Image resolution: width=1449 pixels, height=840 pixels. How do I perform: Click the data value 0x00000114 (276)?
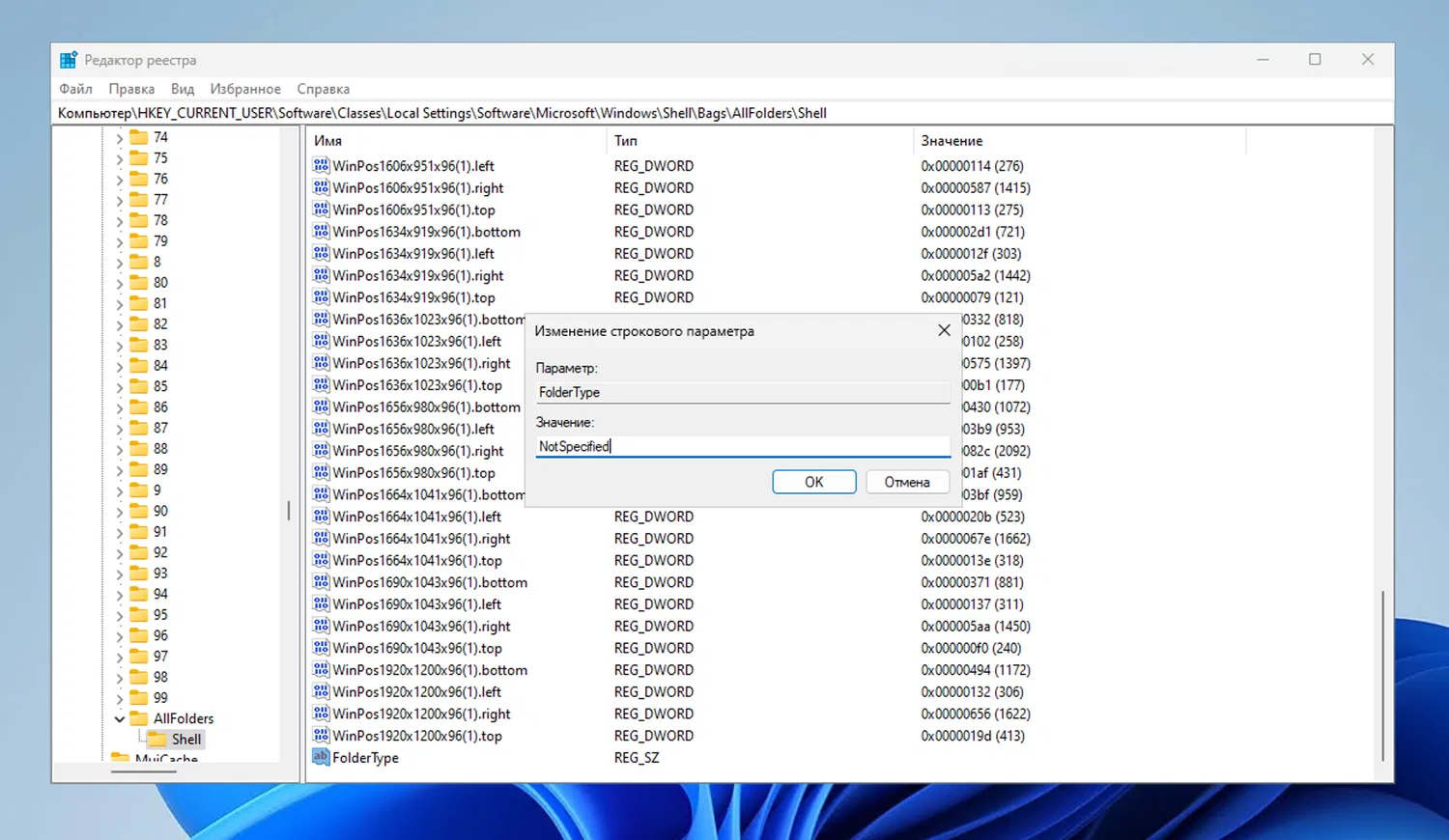tap(972, 166)
